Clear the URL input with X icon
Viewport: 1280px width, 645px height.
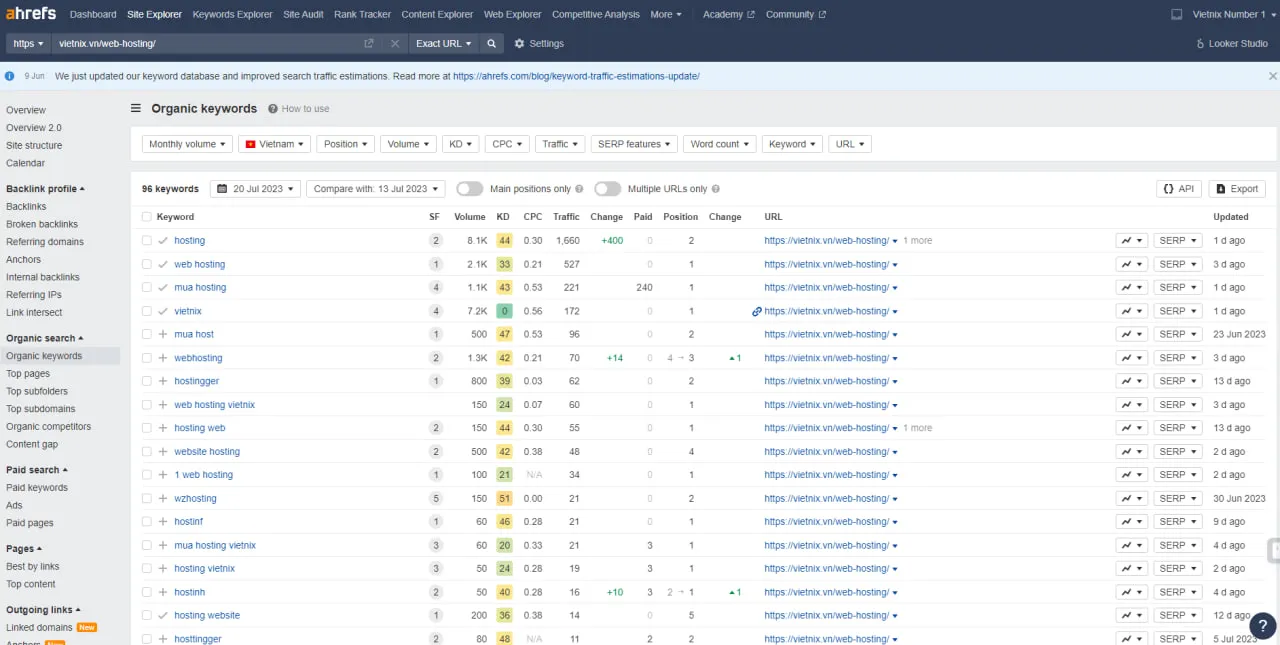click(x=395, y=44)
